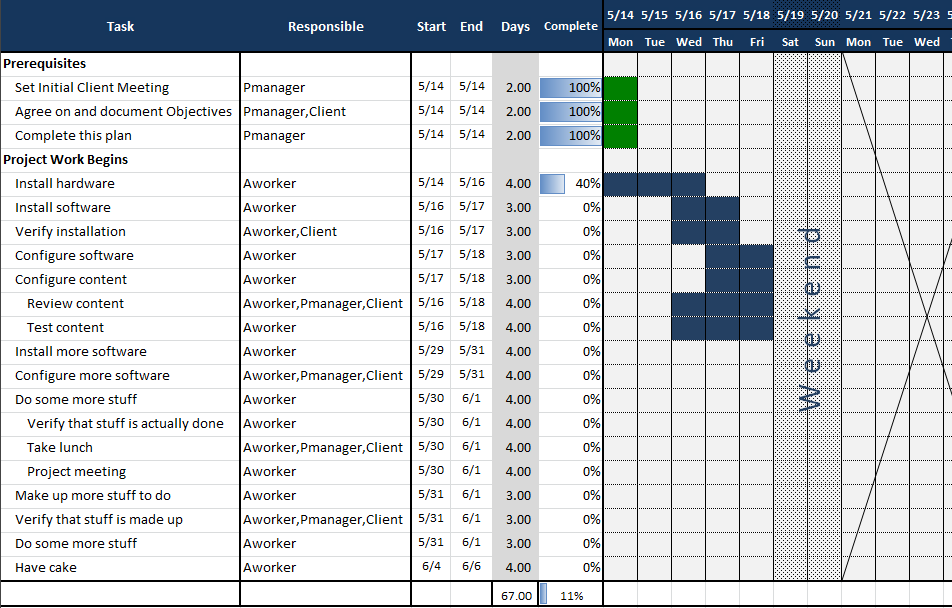Click the green Gantt bar for "Set Initial Client Meeting"
The height and width of the screenshot is (608, 952).
click(x=620, y=88)
